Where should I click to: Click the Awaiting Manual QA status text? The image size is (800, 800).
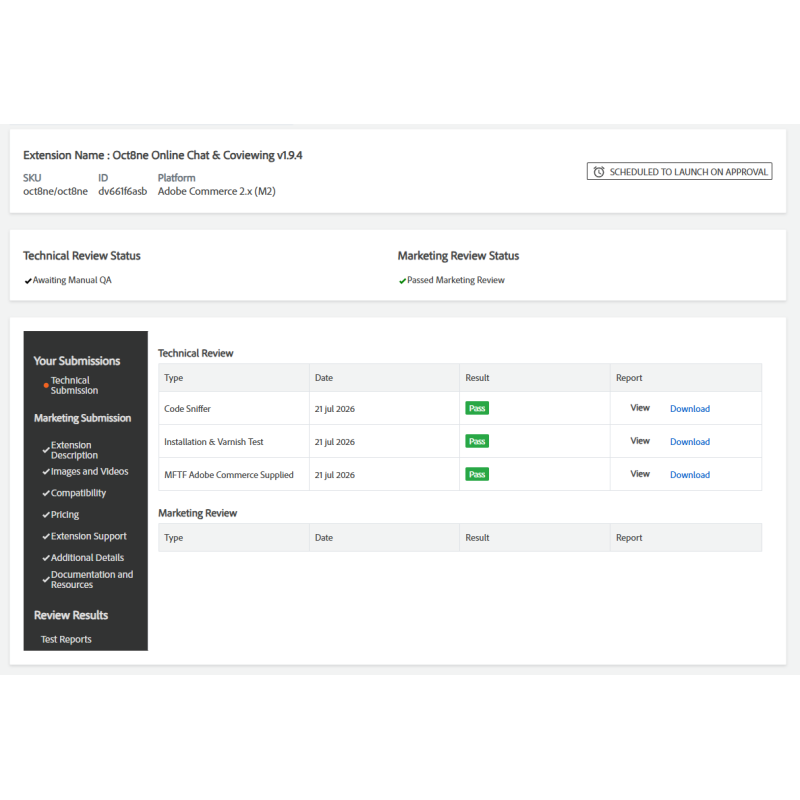coord(72,280)
